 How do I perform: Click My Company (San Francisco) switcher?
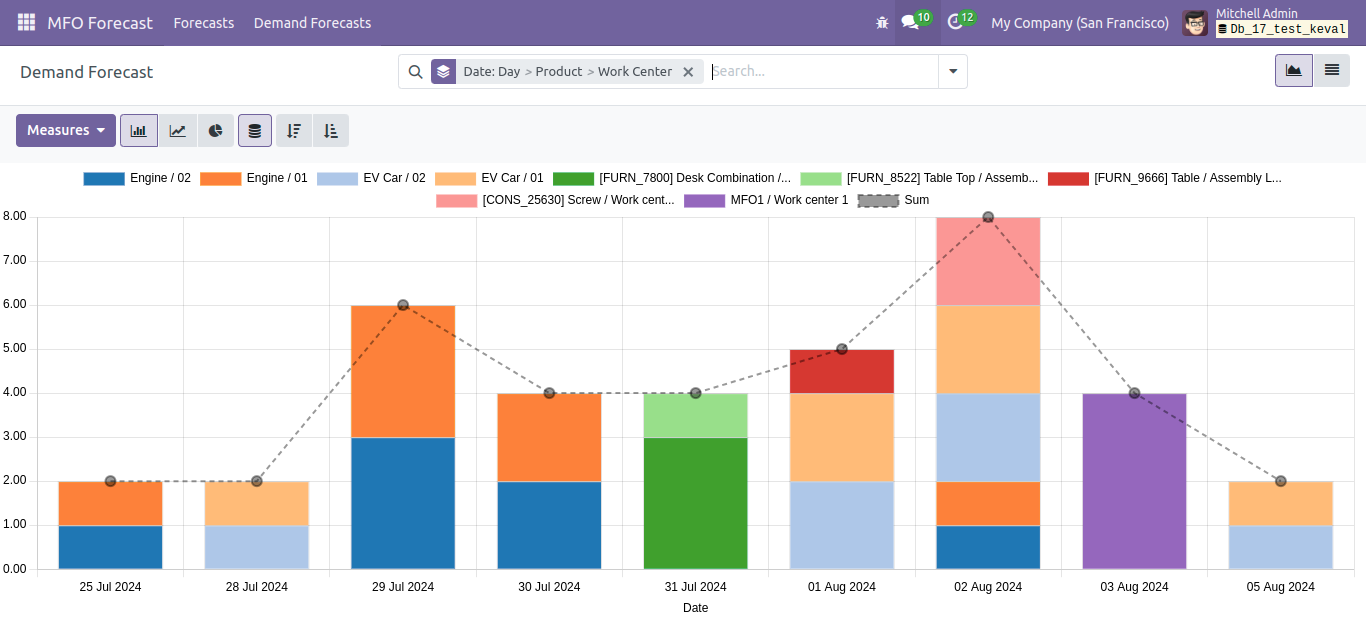[1079, 22]
